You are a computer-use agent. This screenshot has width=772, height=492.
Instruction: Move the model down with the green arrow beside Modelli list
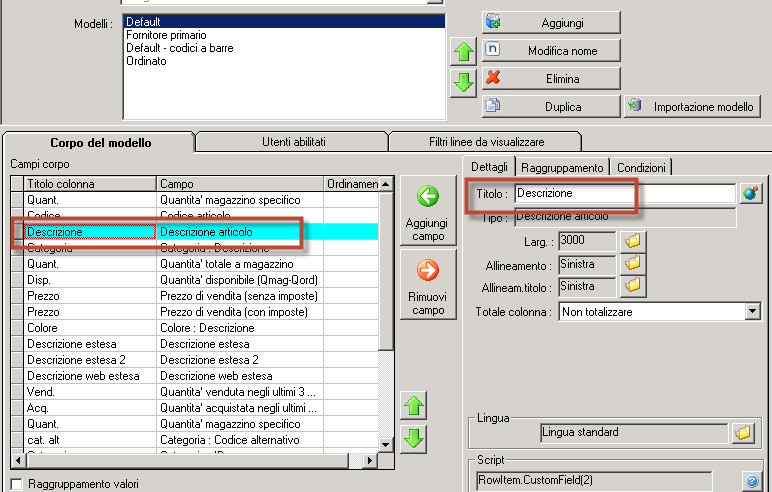pyautogui.click(x=463, y=82)
